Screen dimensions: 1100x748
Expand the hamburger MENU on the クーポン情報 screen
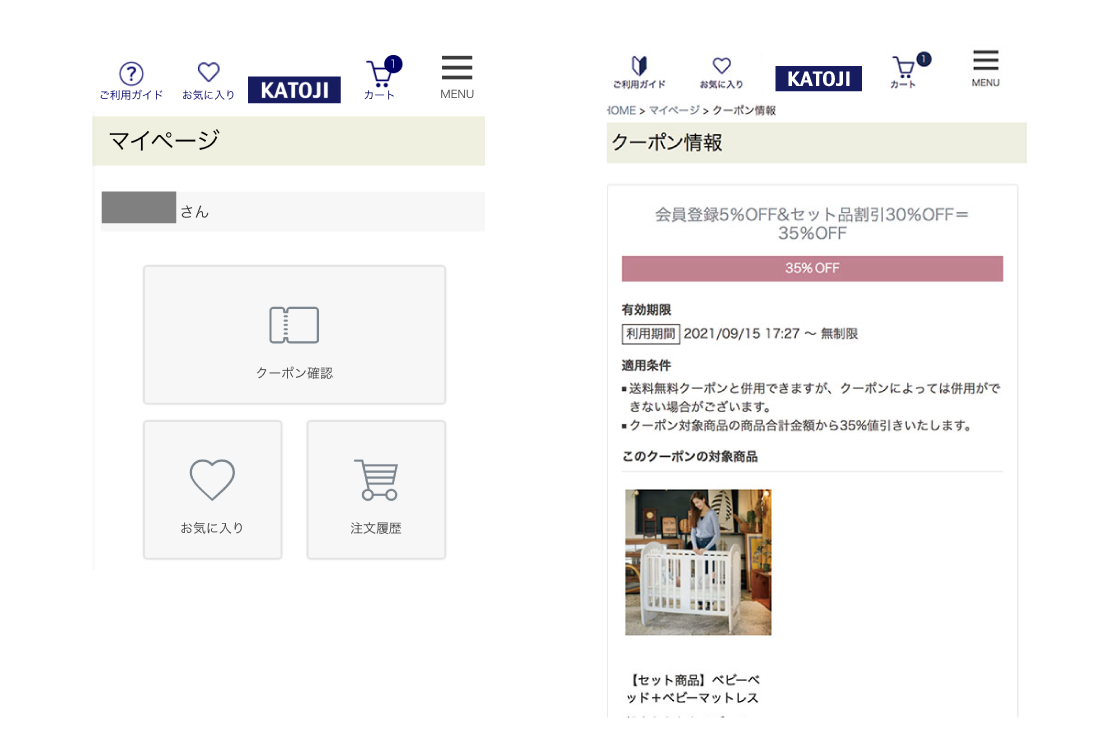(985, 67)
